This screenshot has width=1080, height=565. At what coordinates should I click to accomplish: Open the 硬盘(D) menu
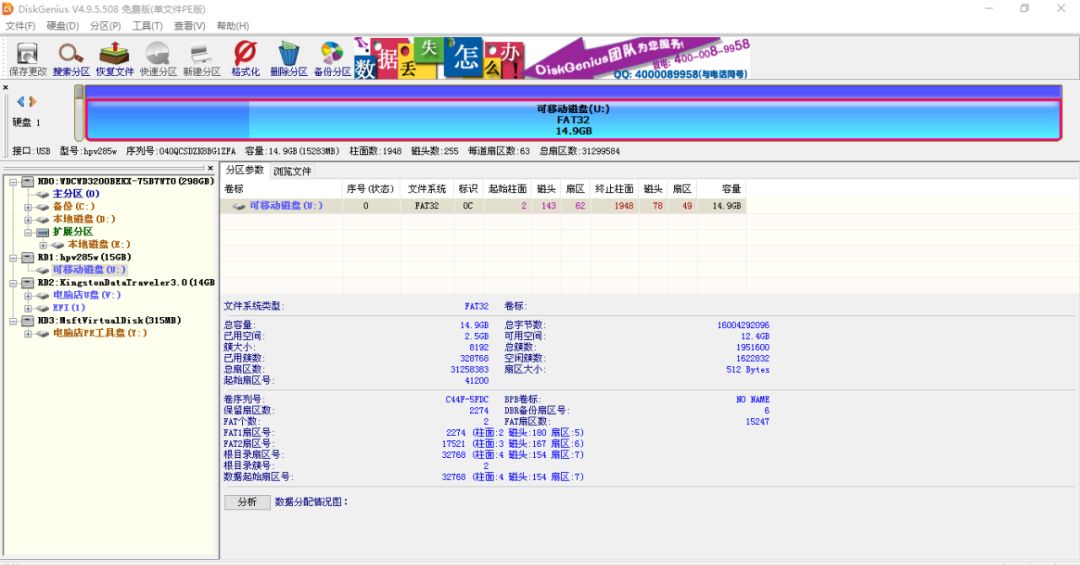pos(63,25)
